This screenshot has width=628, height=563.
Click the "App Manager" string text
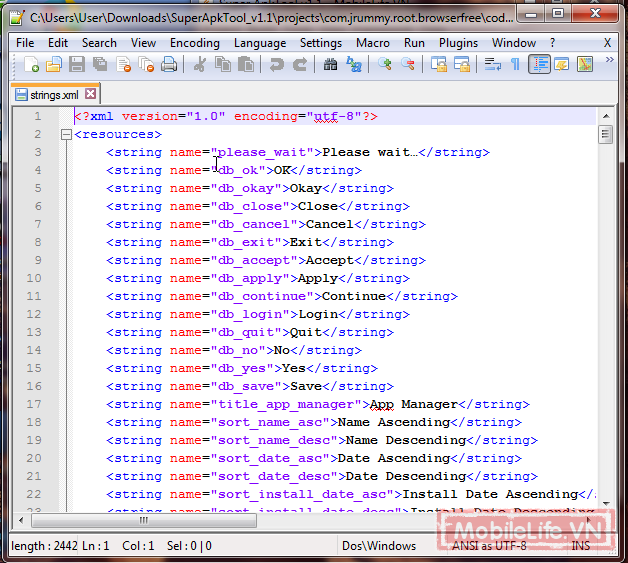coord(413,404)
